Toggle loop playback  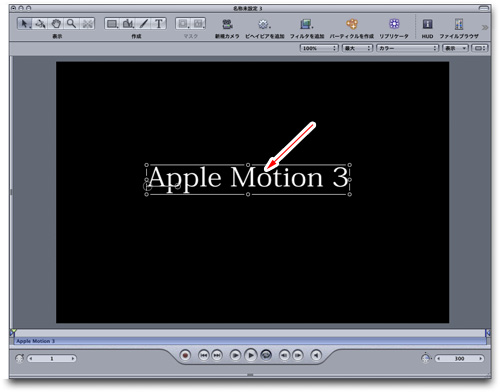(x=266, y=355)
